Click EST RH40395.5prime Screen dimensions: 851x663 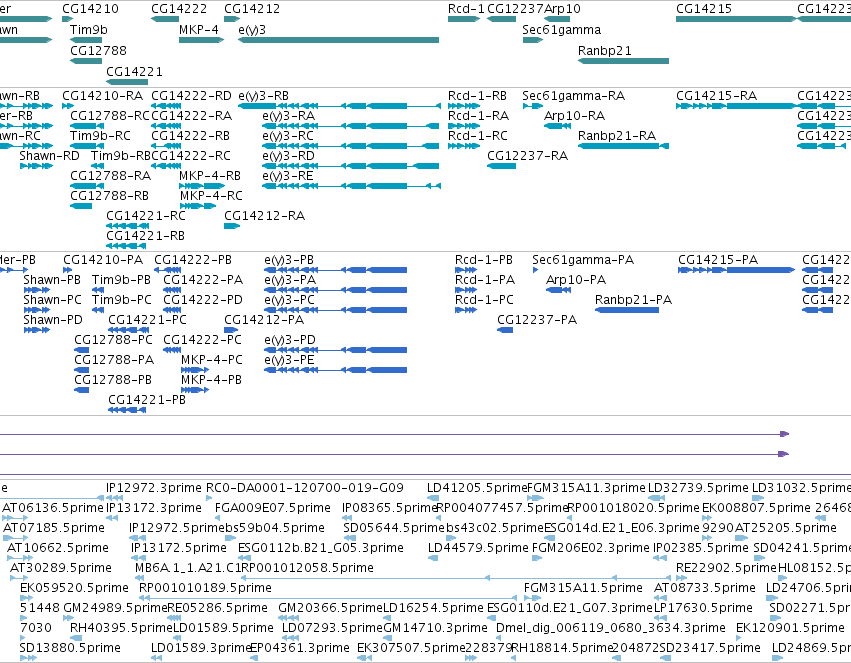[121, 629]
